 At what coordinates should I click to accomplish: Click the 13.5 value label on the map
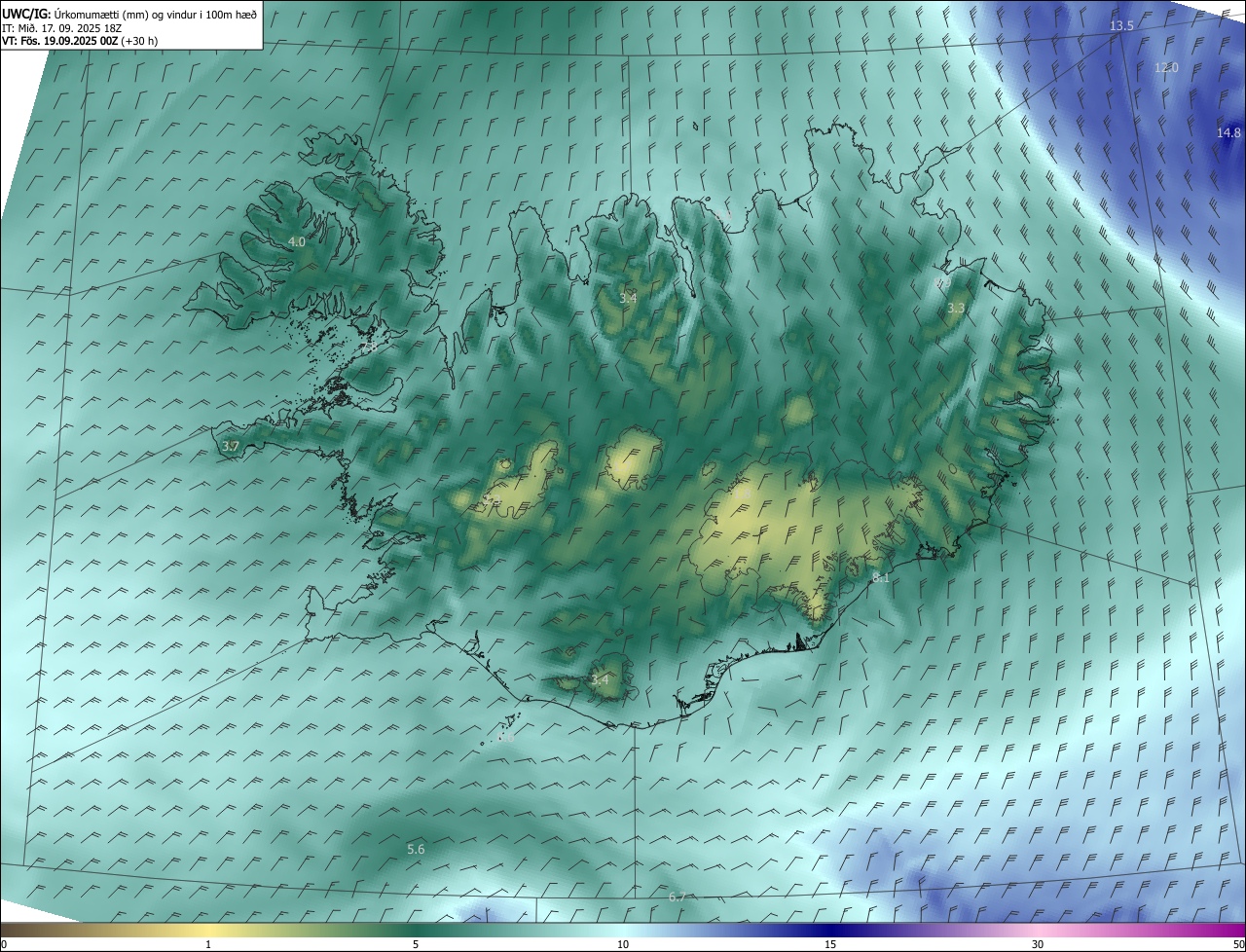click(1122, 26)
